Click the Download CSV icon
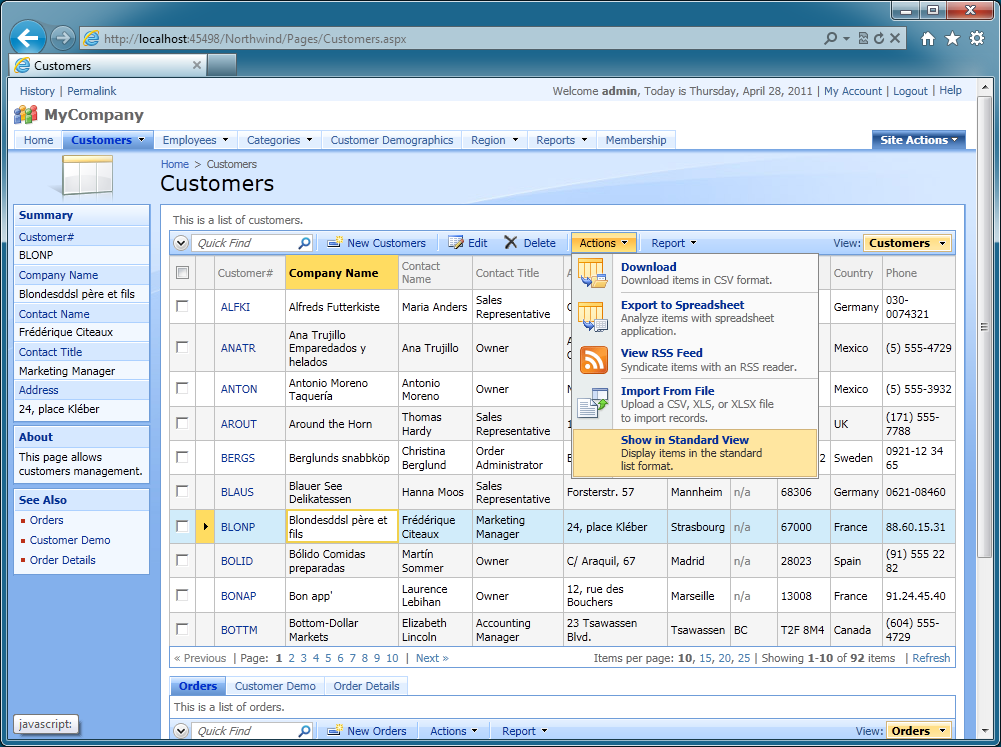This screenshot has width=1001, height=747. point(592,273)
